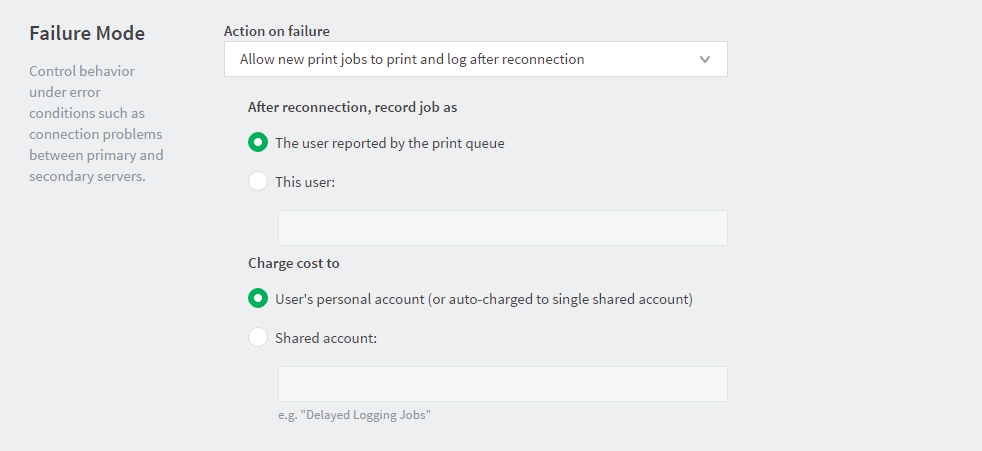
Task: Click the 'This user:' label text
Action: (x=305, y=182)
